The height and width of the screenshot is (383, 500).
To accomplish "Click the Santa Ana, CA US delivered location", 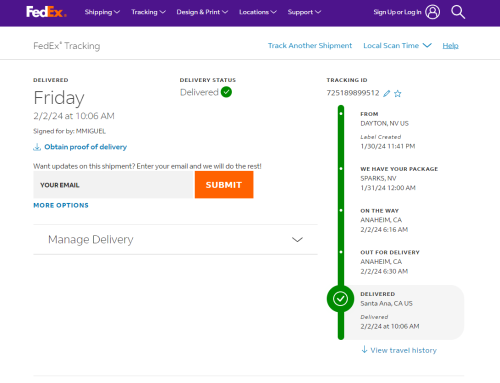I will tap(386, 304).
